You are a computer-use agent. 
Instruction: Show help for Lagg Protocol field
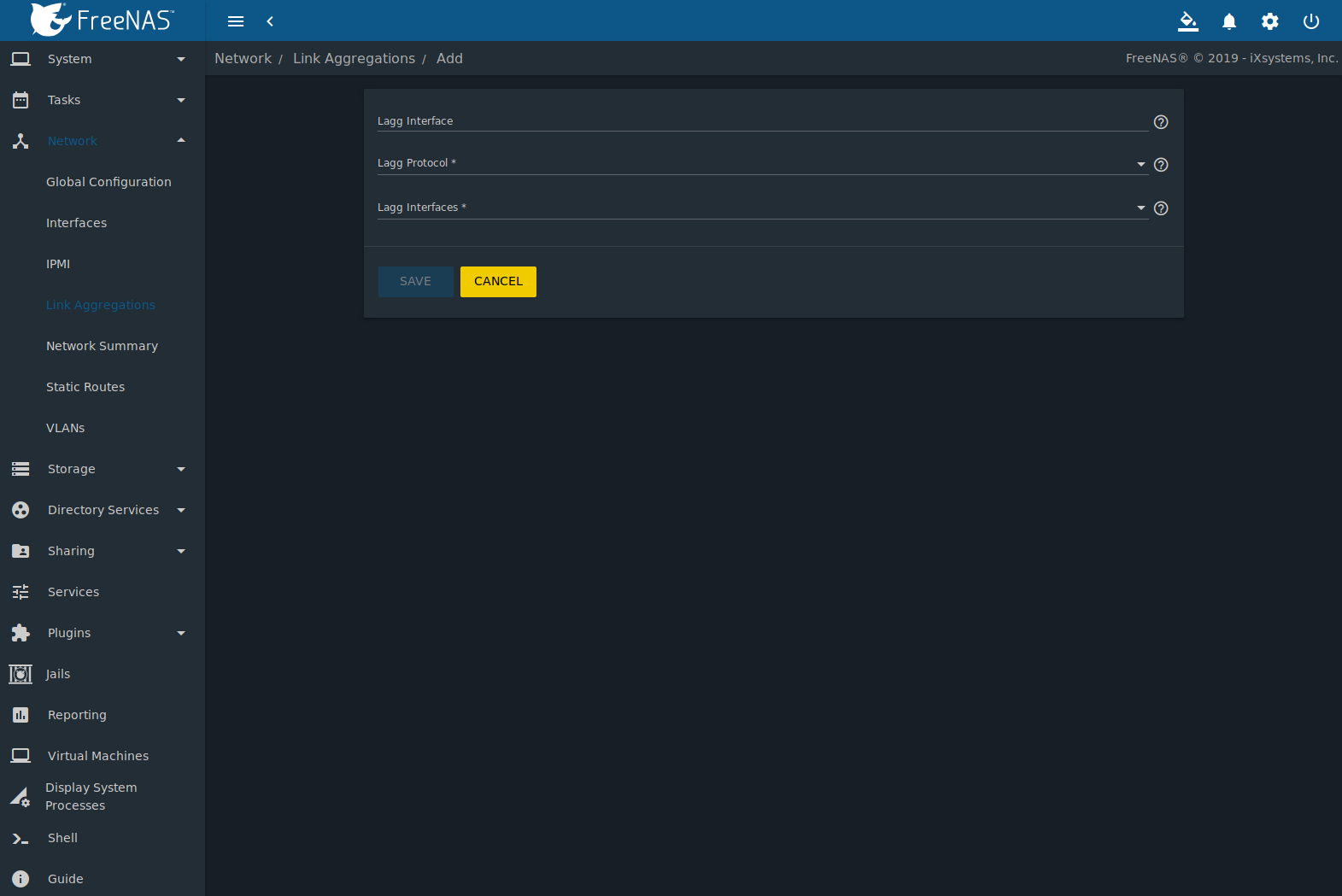[1161, 165]
